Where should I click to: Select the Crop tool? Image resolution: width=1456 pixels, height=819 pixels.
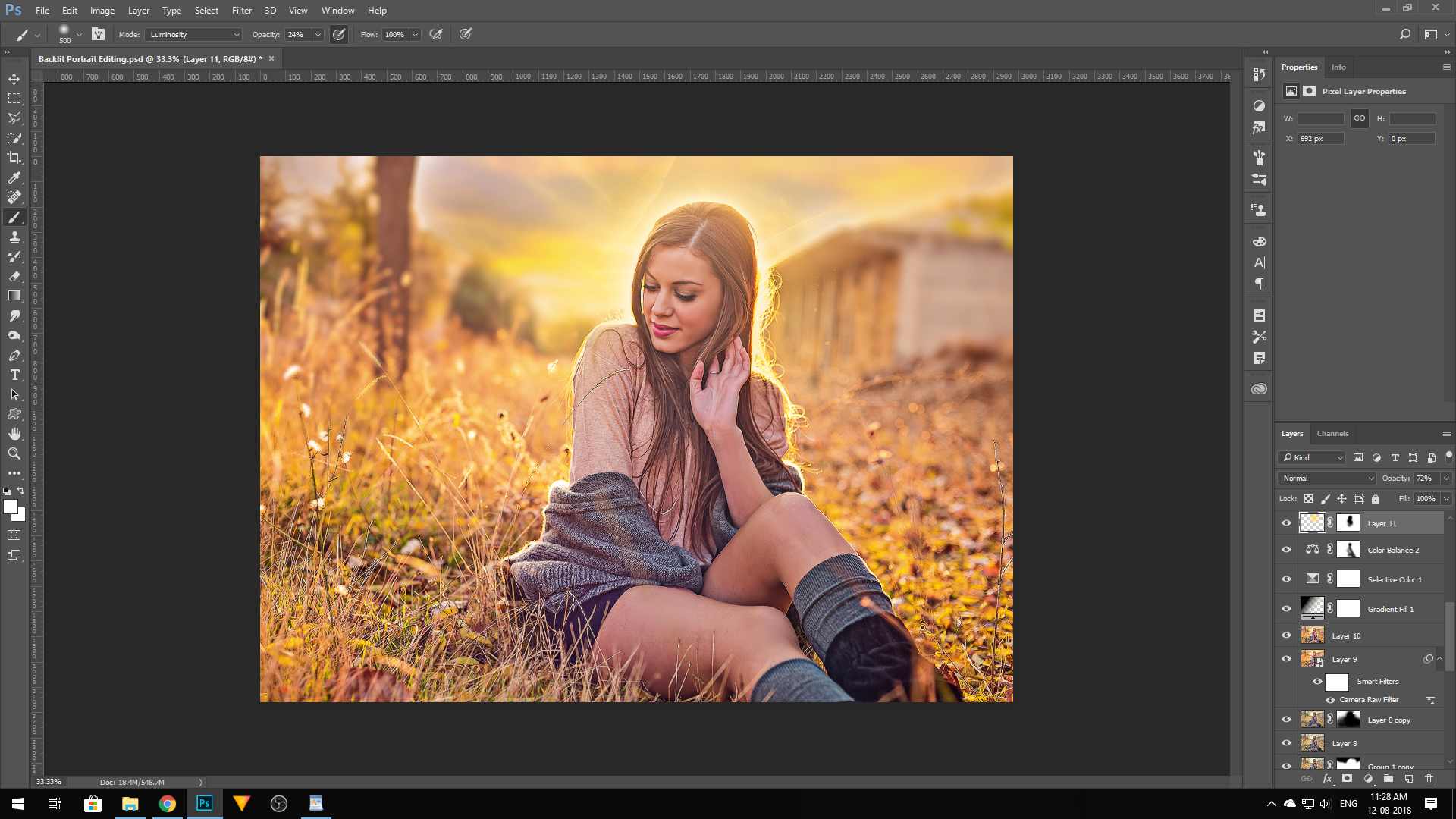(x=14, y=158)
